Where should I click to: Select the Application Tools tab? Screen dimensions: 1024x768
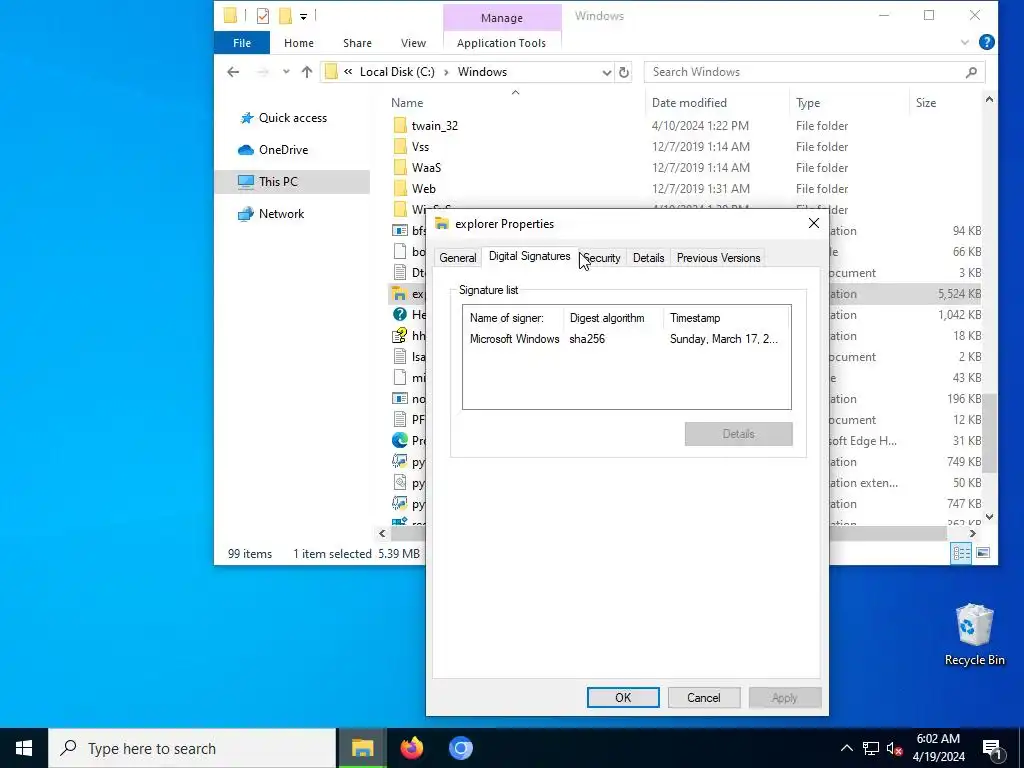click(x=501, y=43)
